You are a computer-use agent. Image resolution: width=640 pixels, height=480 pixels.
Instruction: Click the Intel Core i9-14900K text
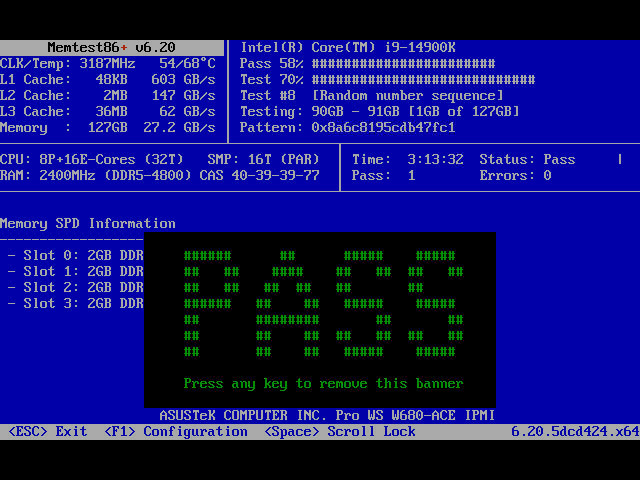(x=348, y=47)
